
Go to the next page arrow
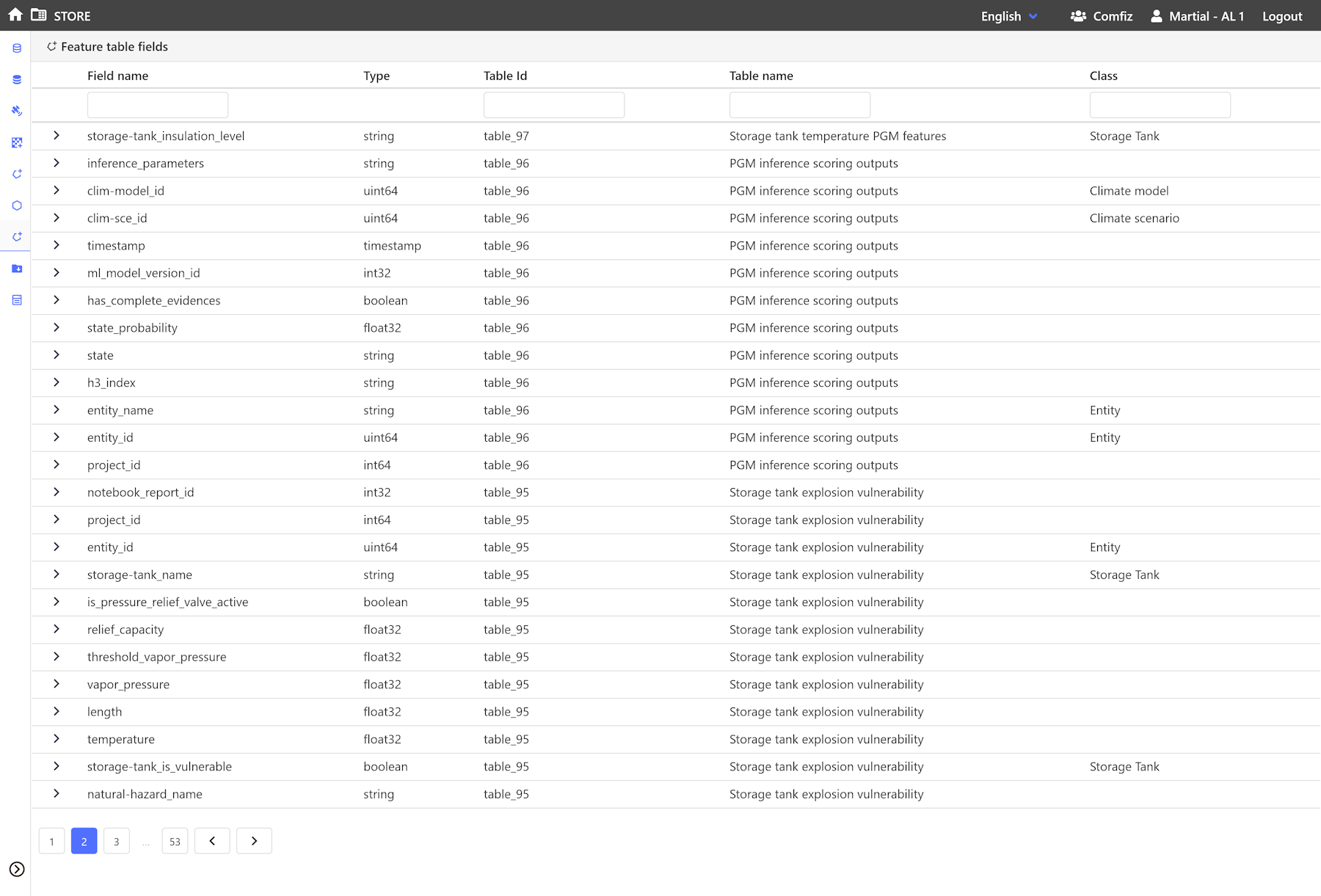(x=254, y=841)
